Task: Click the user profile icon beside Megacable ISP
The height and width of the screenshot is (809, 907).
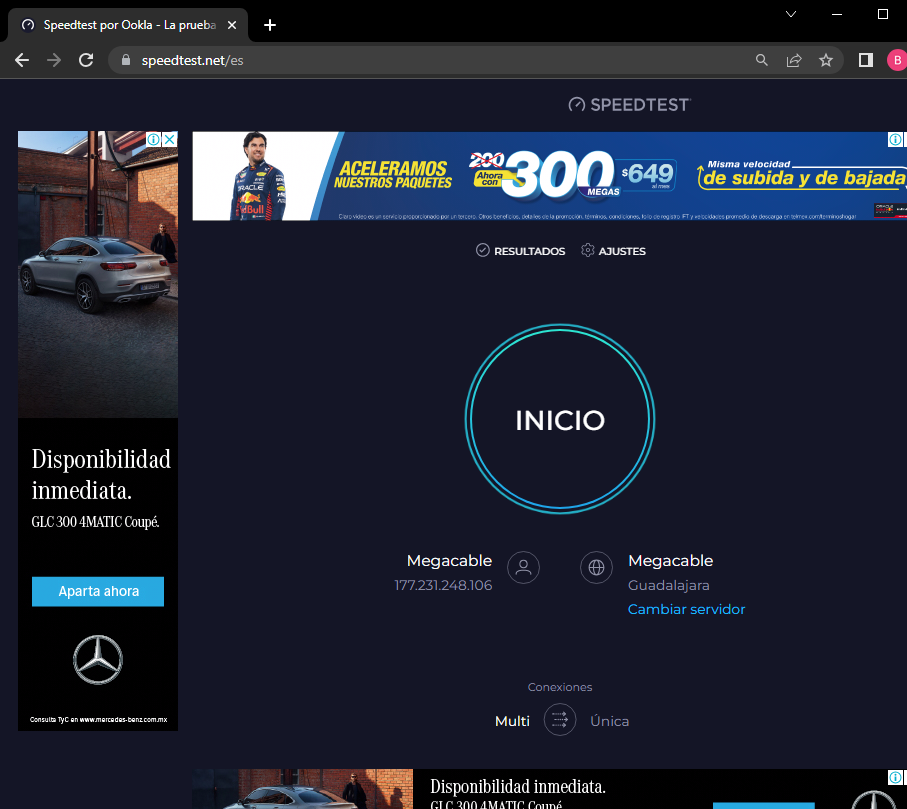Action: click(x=523, y=567)
